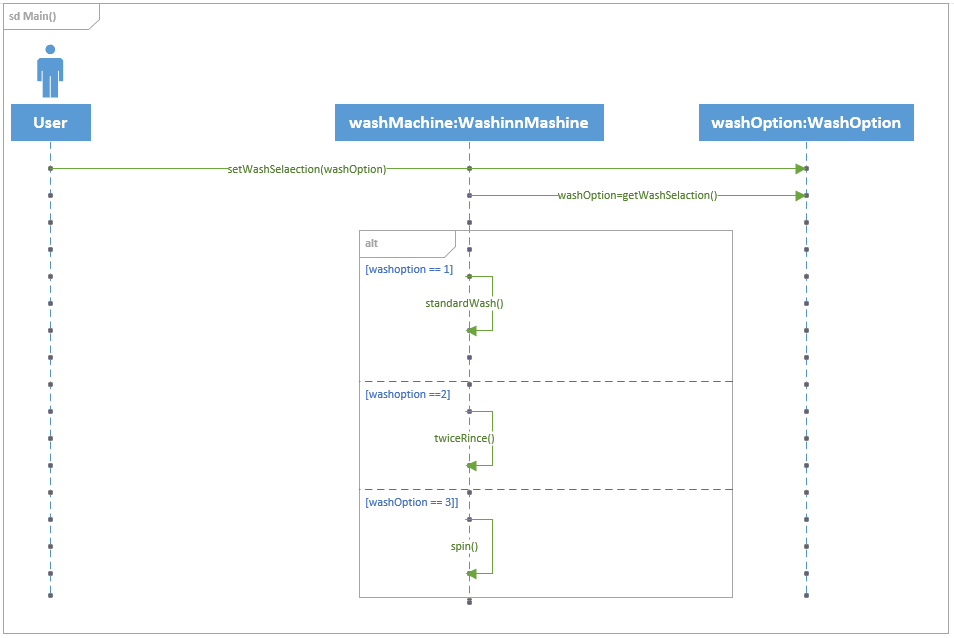Click the setWashSelaection(washOption) message text
Screen dimensions: 954x638
[x=307, y=169]
